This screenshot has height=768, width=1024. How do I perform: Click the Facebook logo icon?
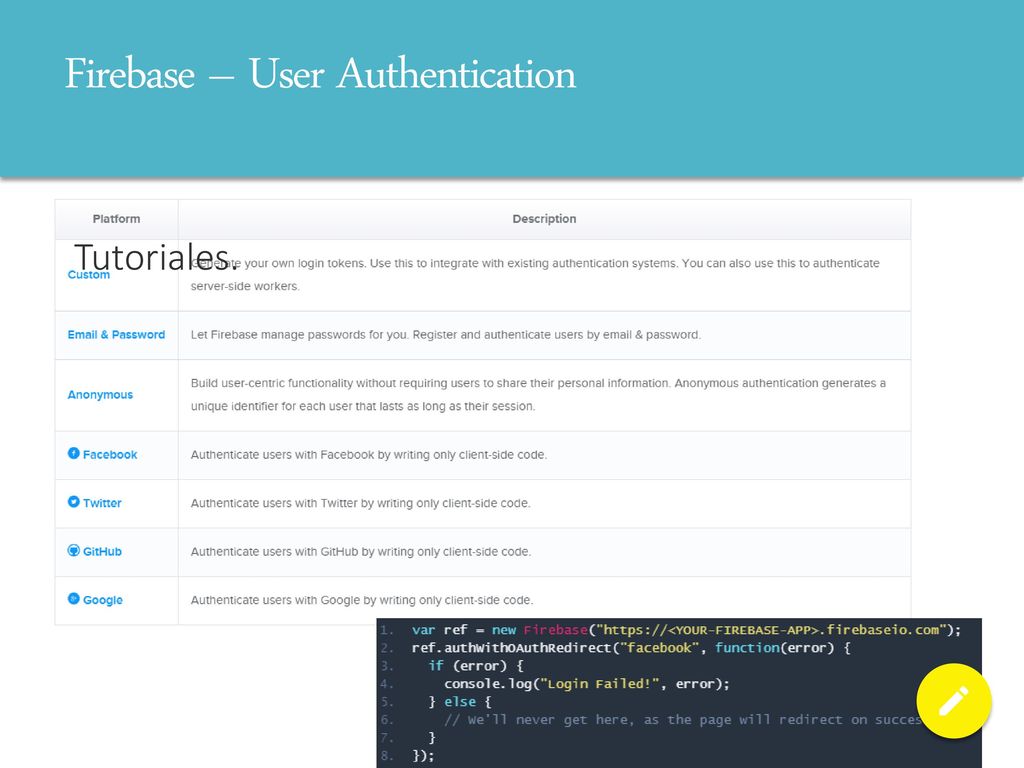coord(74,453)
